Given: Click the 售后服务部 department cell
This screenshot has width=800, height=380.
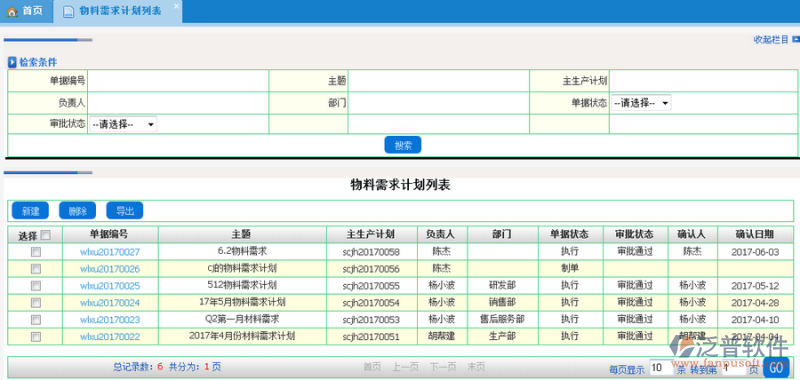Looking at the screenshot, I should tap(503, 319).
